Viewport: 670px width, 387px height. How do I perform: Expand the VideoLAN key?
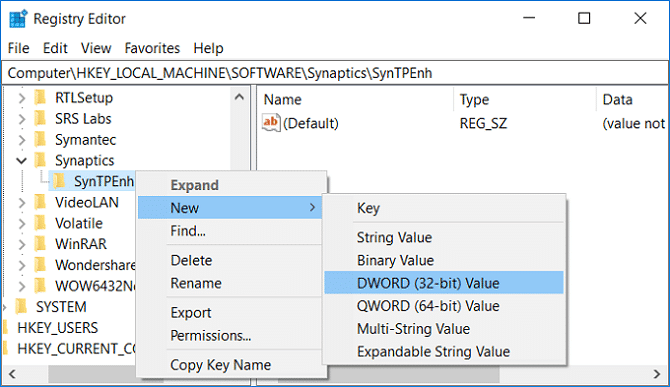point(22,202)
